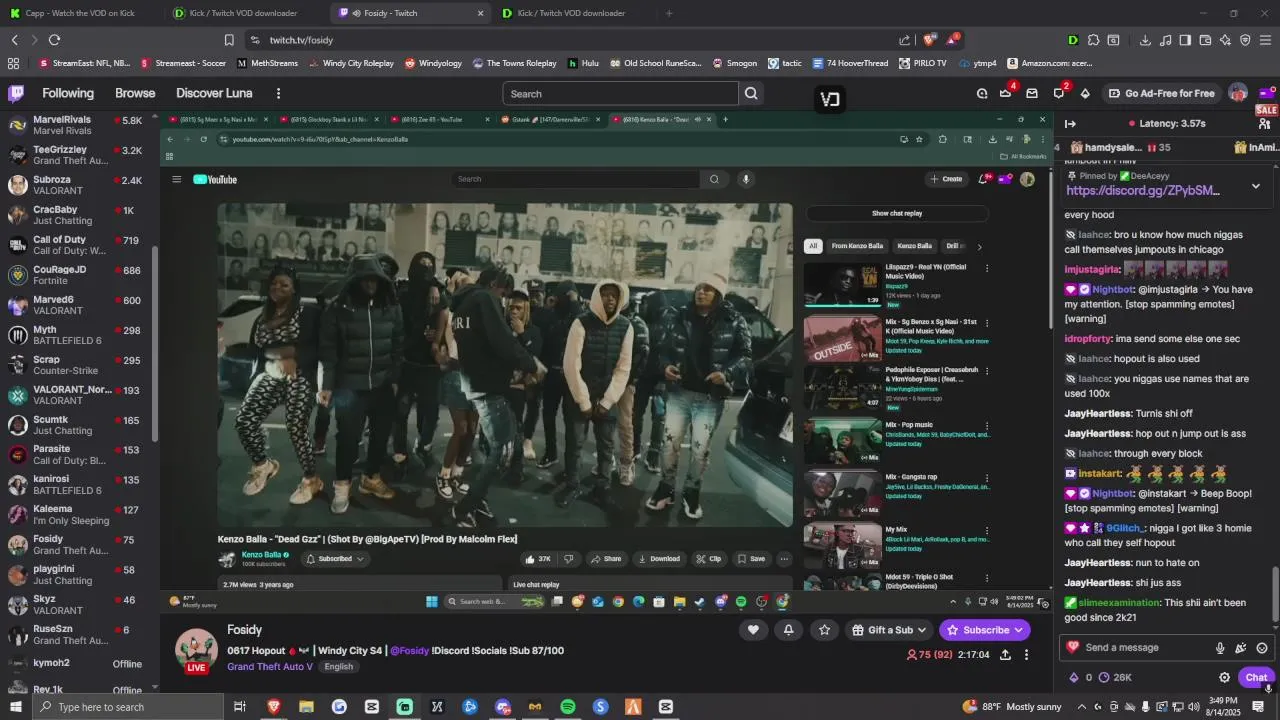The height and width of the screenshot is (720, 1280).
Task: Open the three-dot stream options menu
Action: (x=1026, y=654)
